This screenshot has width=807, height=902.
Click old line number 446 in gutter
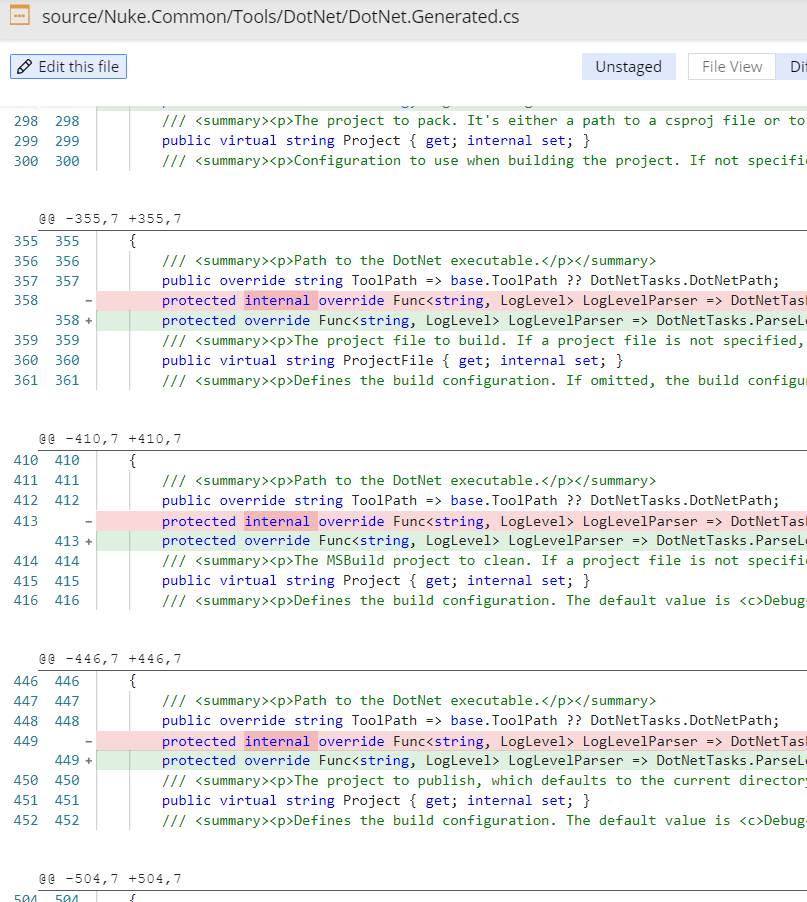pos(26,681)
